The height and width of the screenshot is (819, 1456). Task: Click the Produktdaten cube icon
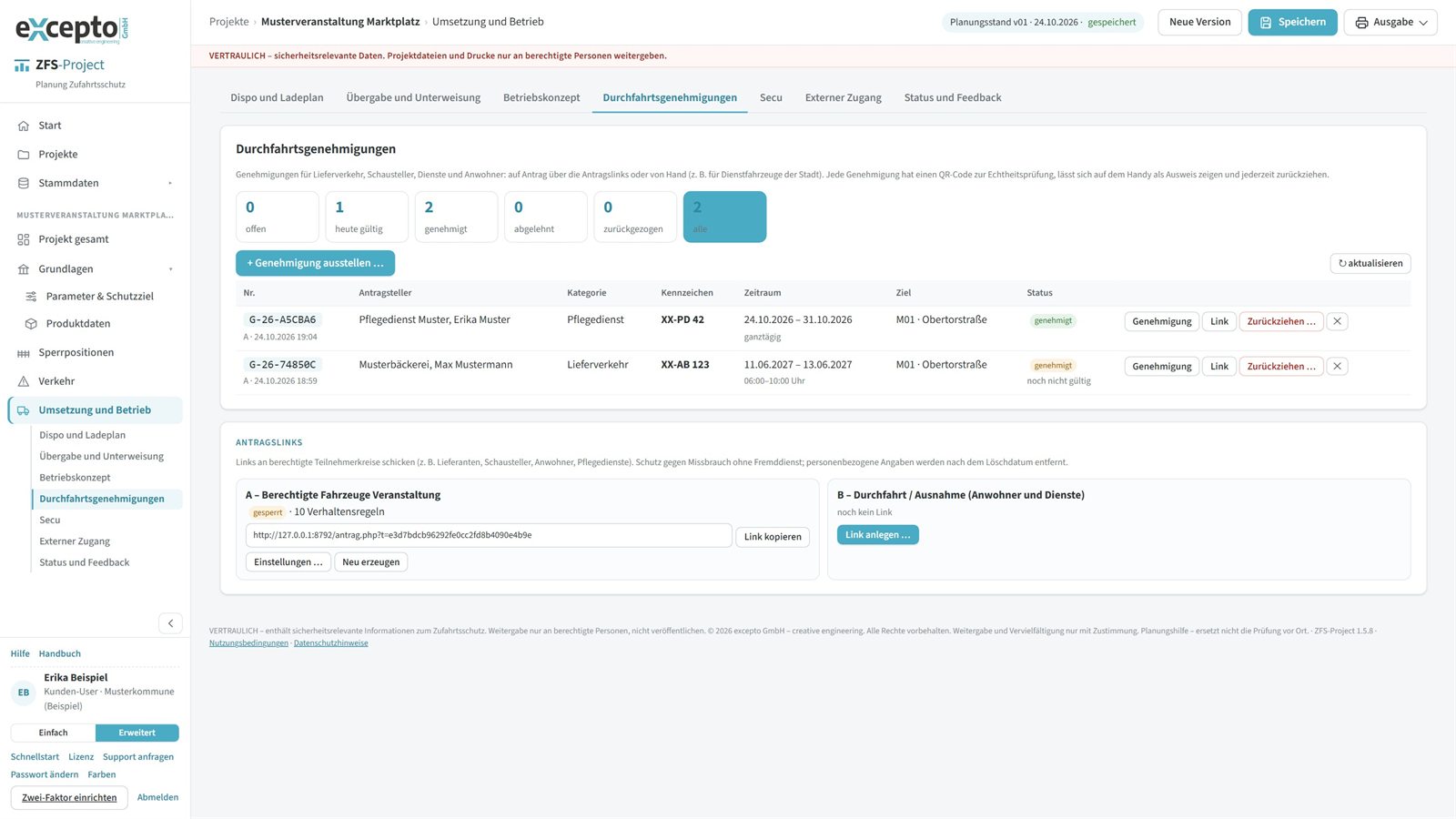coord(31,324)
